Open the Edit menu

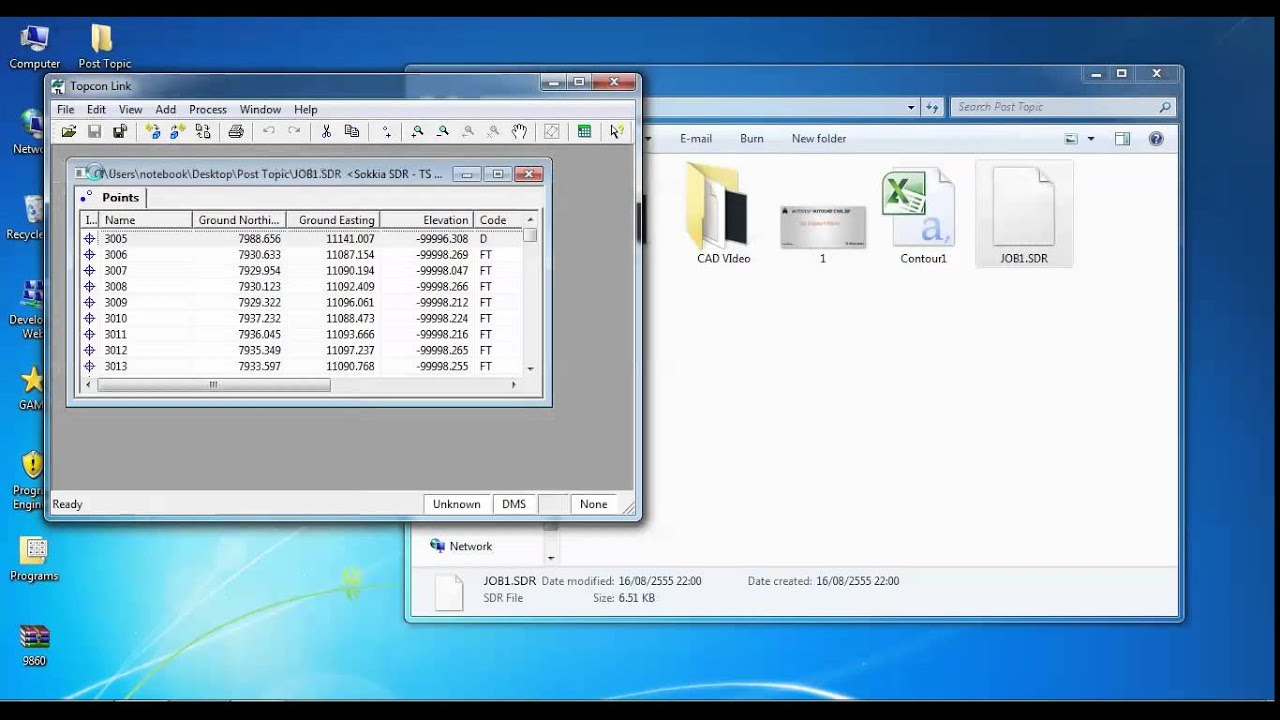[x=96, y=109]
